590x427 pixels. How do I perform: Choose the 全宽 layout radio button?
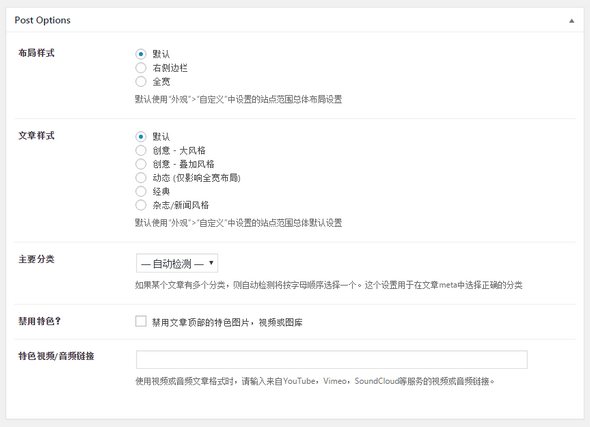coord(141,81)
